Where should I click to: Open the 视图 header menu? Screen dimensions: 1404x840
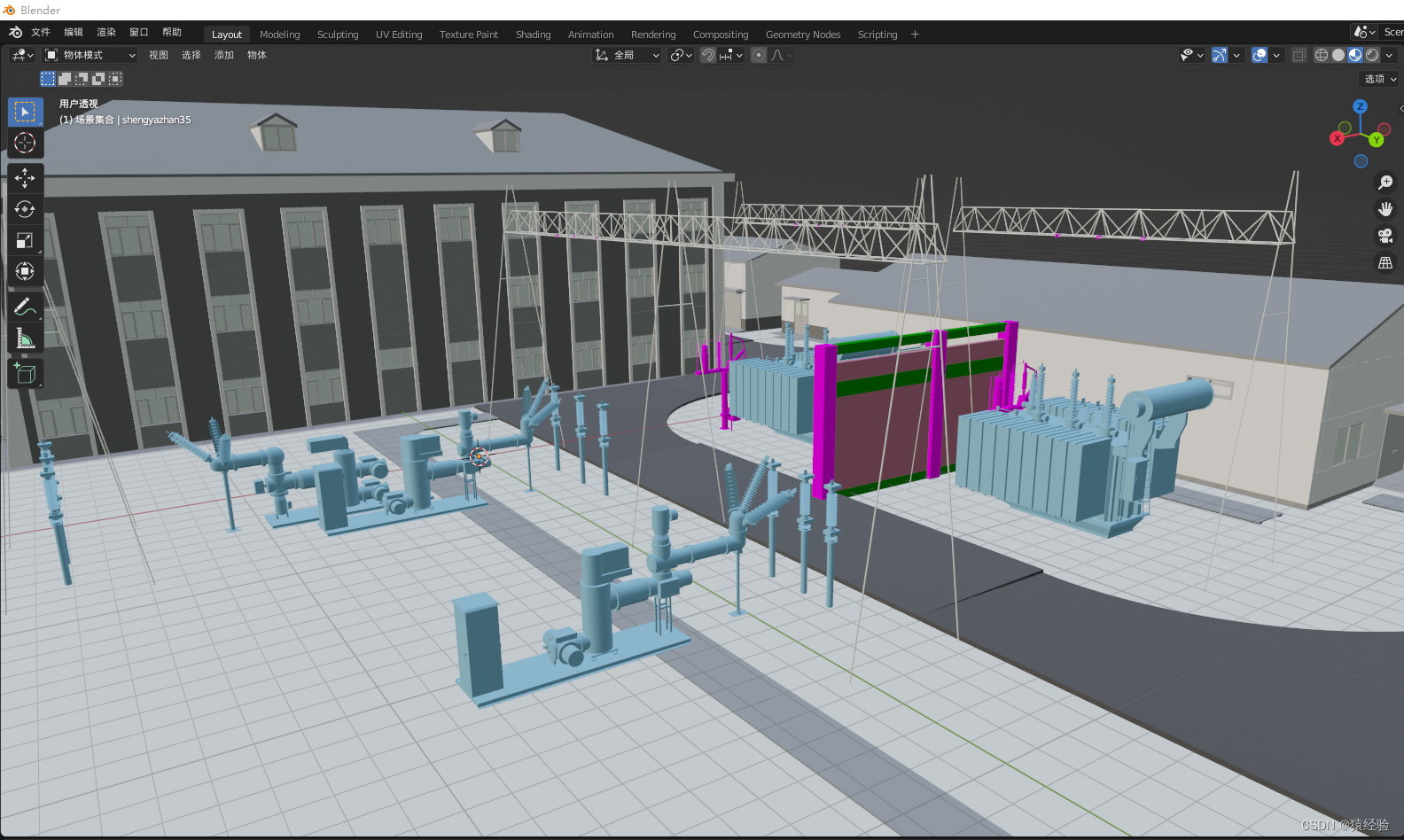click(159, 55)
